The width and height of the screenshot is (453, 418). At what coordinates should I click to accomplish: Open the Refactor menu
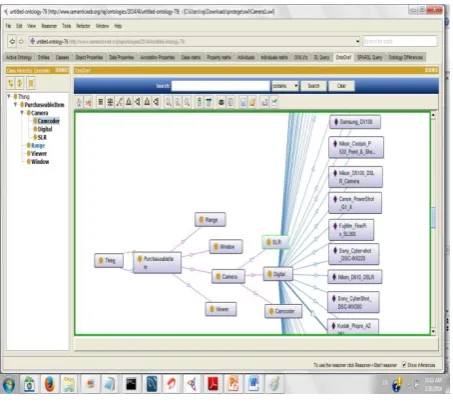(83, 26)
